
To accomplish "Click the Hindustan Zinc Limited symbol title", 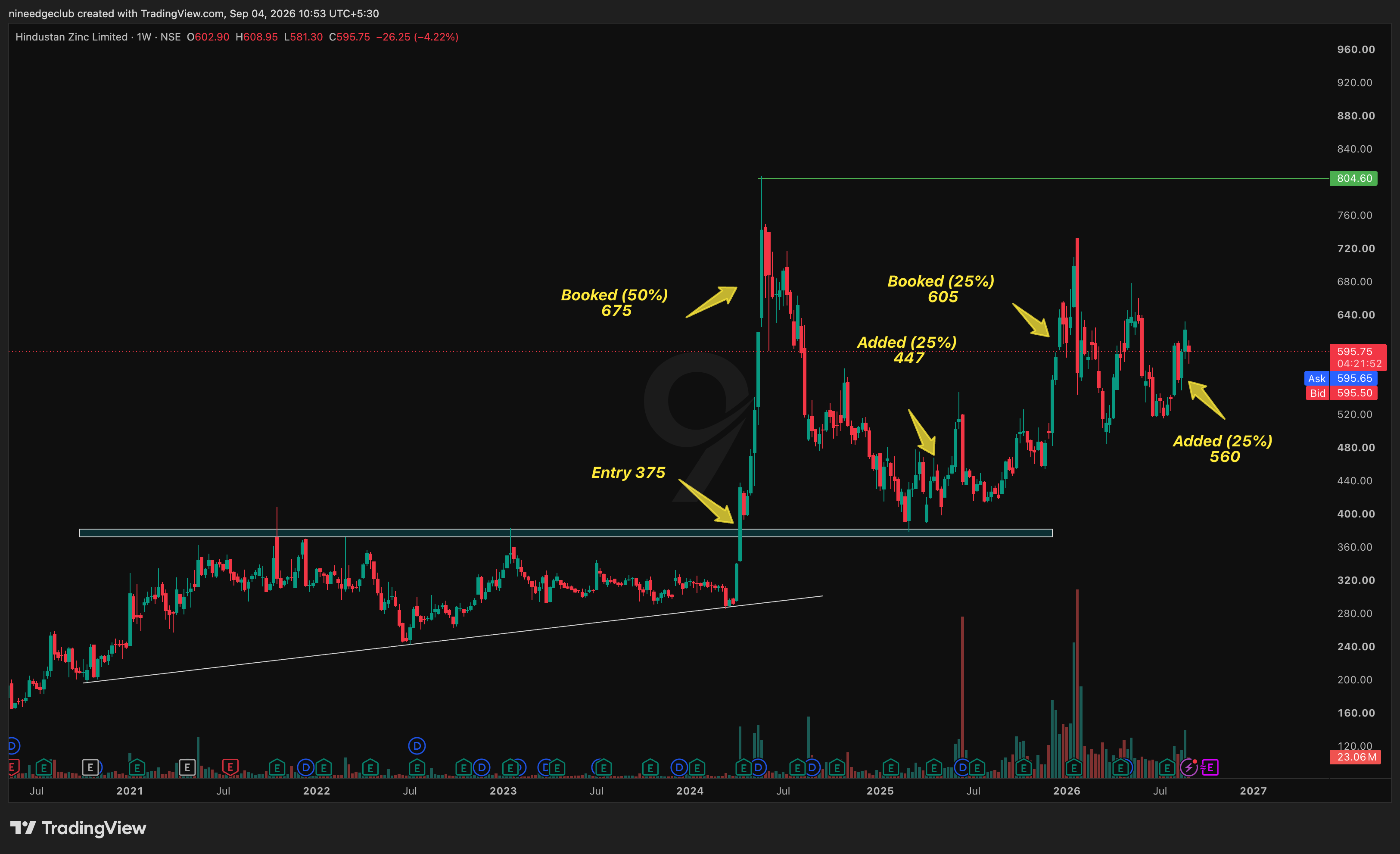I will tap(71, 37).
